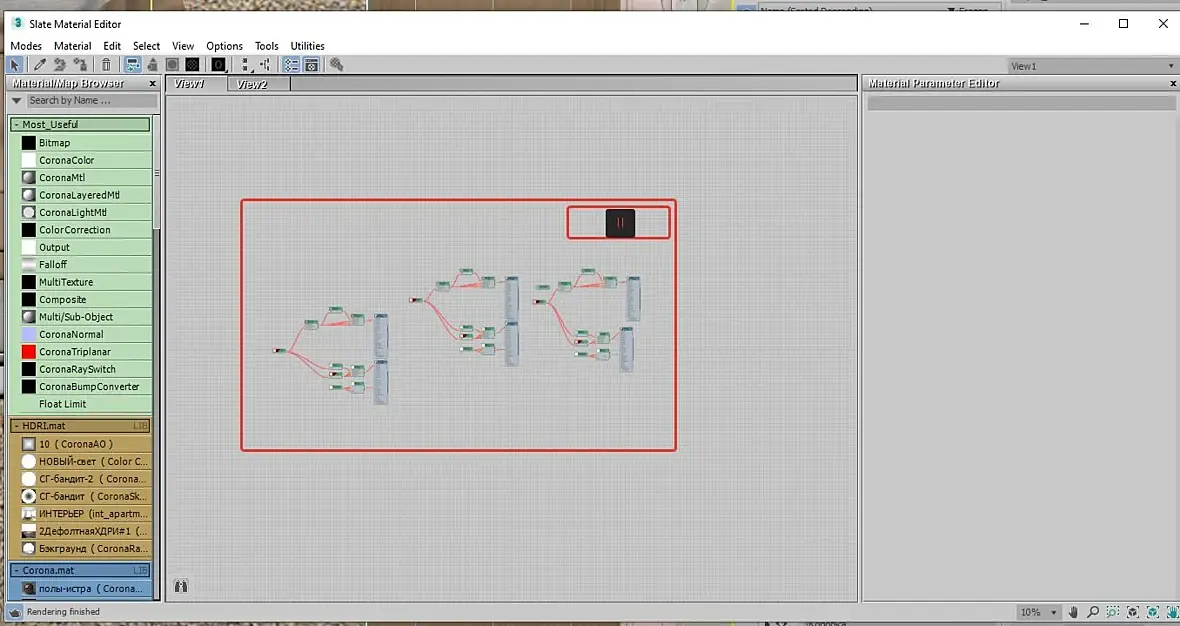Select the CoronaBumpConverter entry
The width and height of the screenshot is (1180, 626).
85,386
